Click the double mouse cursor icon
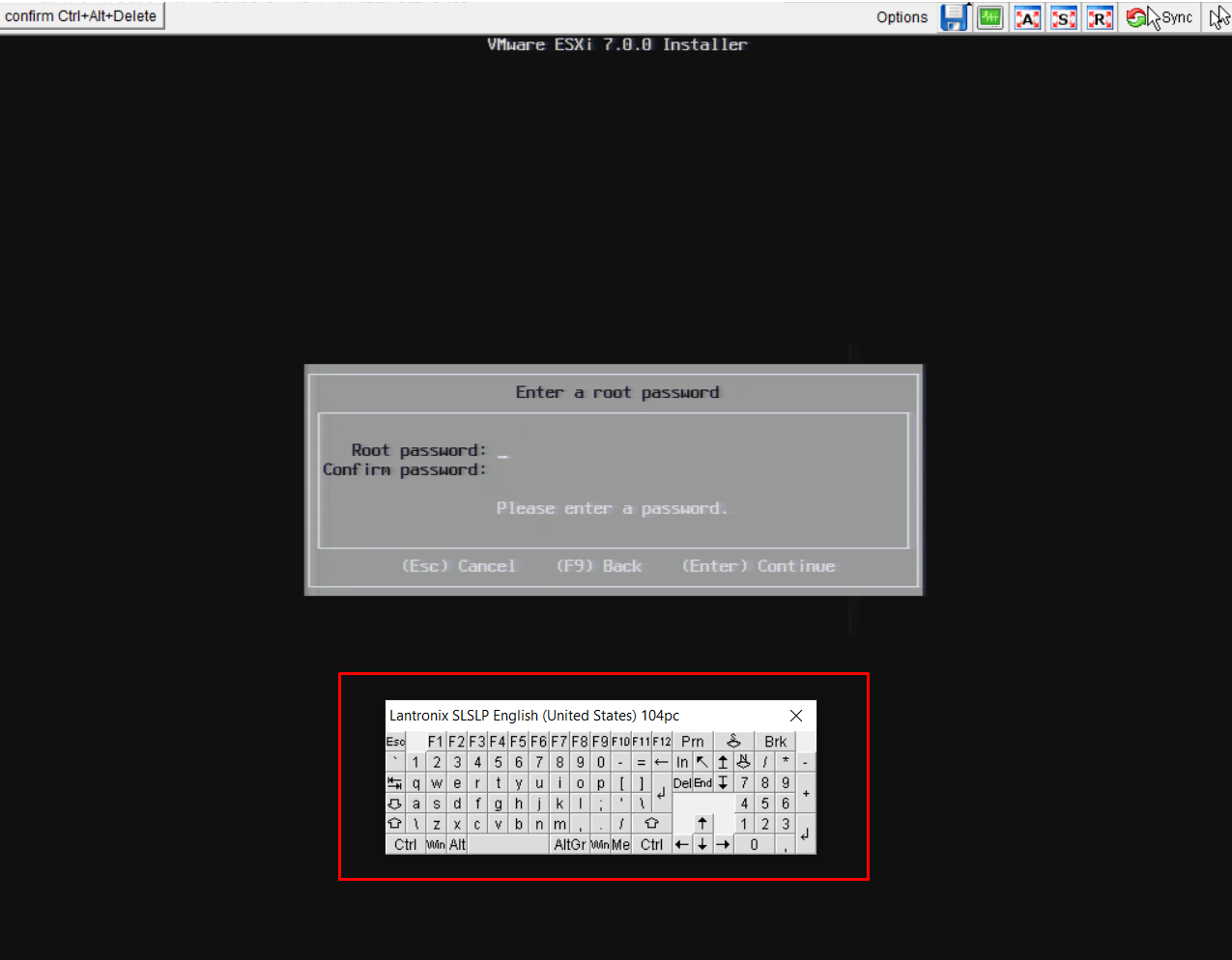 (1218, 17)
